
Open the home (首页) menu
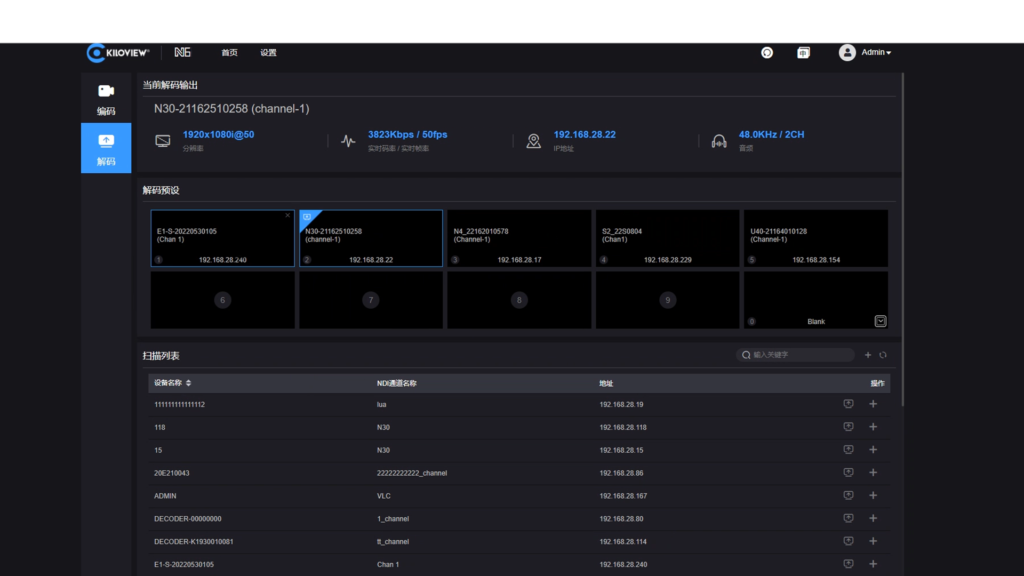[229, 53]
